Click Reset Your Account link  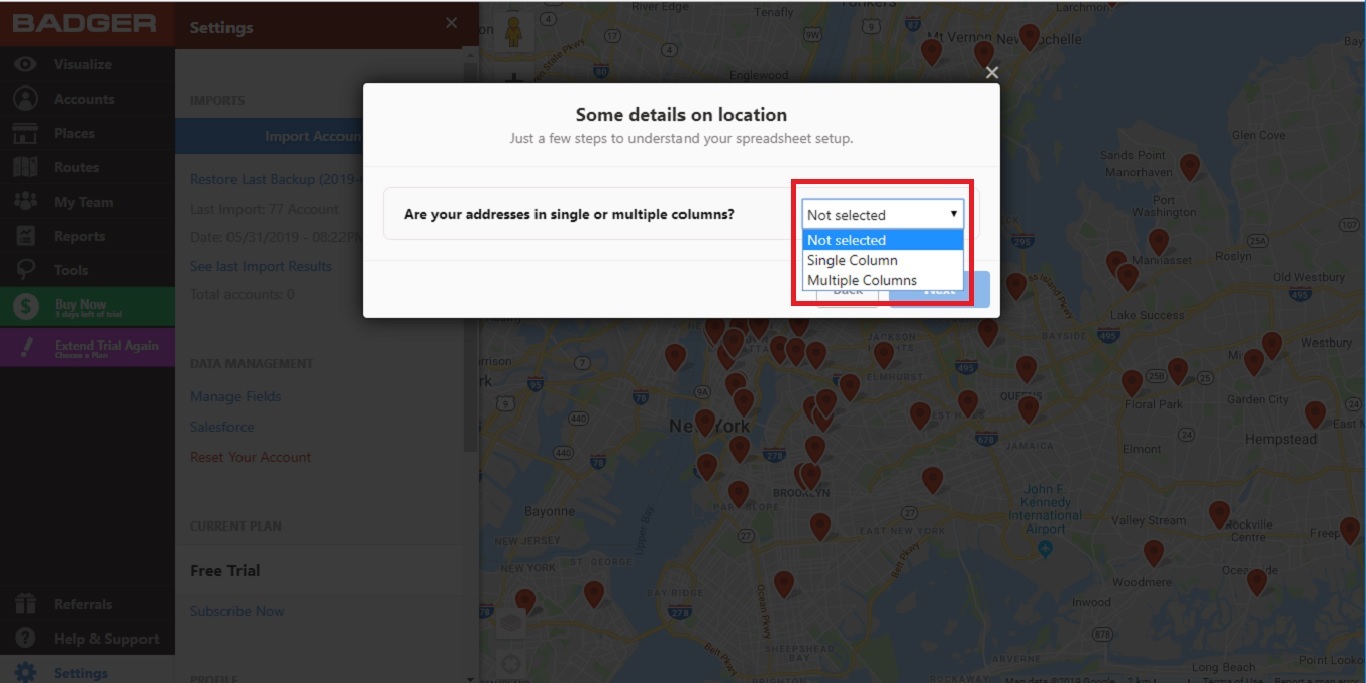250,457
